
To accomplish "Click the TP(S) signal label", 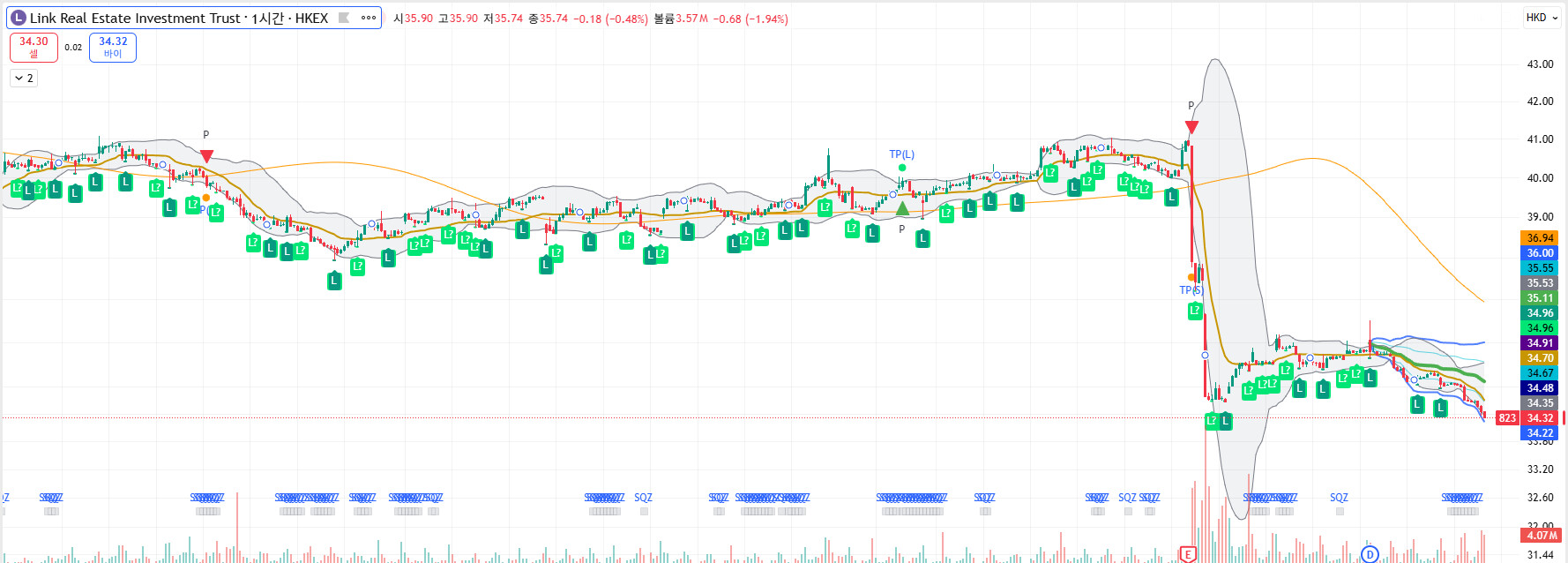I will 1191,290.
